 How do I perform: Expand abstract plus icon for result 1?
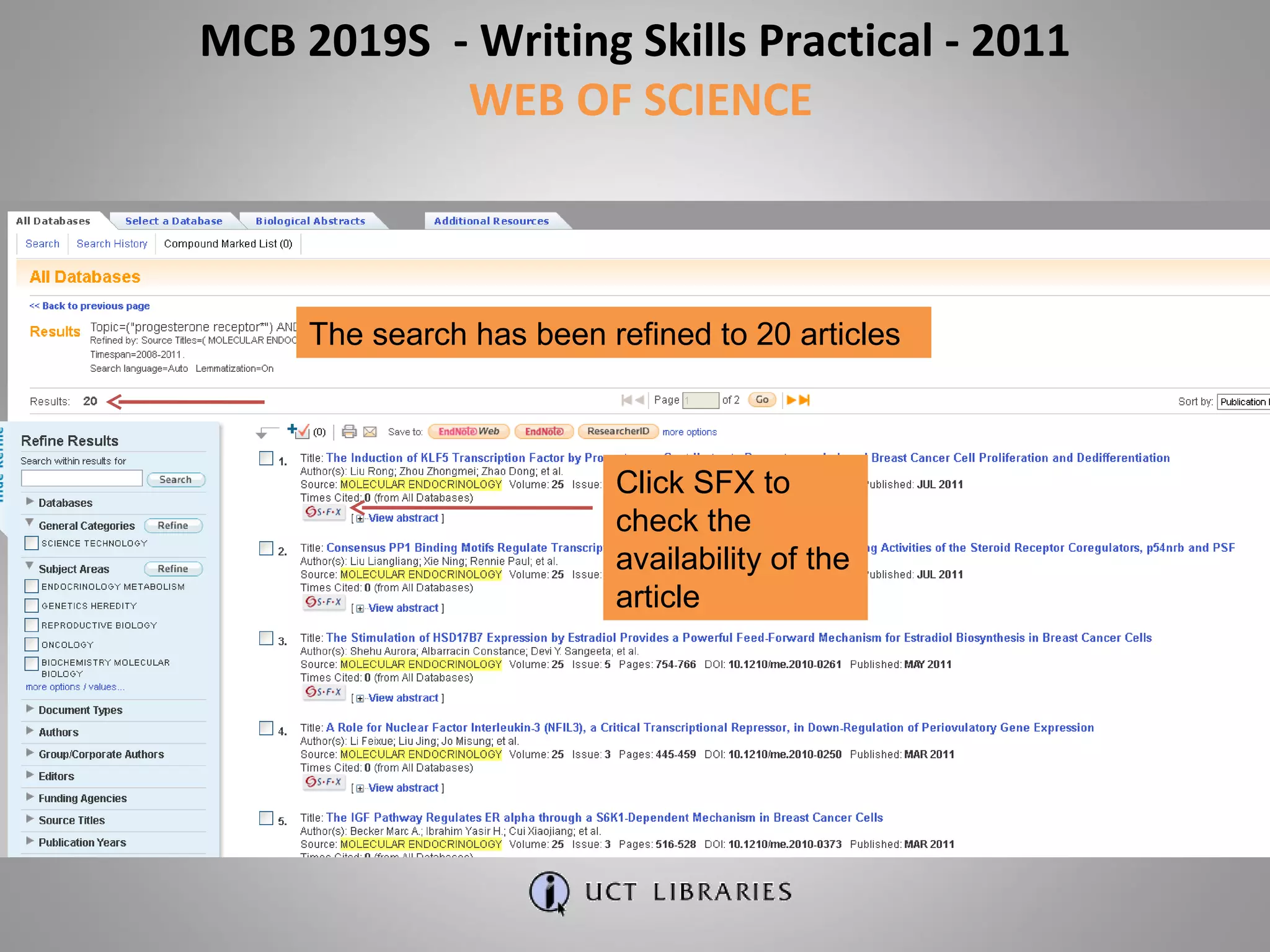pyautogui.click(x=360, y=519)
